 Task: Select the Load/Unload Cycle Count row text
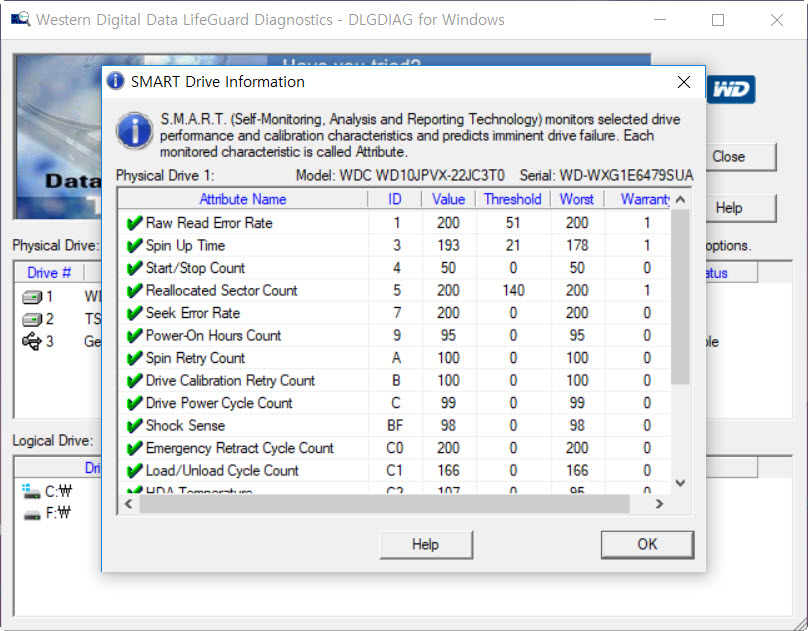point(222,470)
